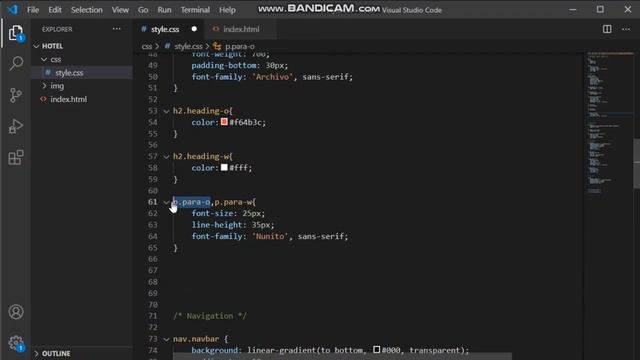The image size is (640, 360).
Task: Open Run and Debug view icon
Action: (16, 127)
